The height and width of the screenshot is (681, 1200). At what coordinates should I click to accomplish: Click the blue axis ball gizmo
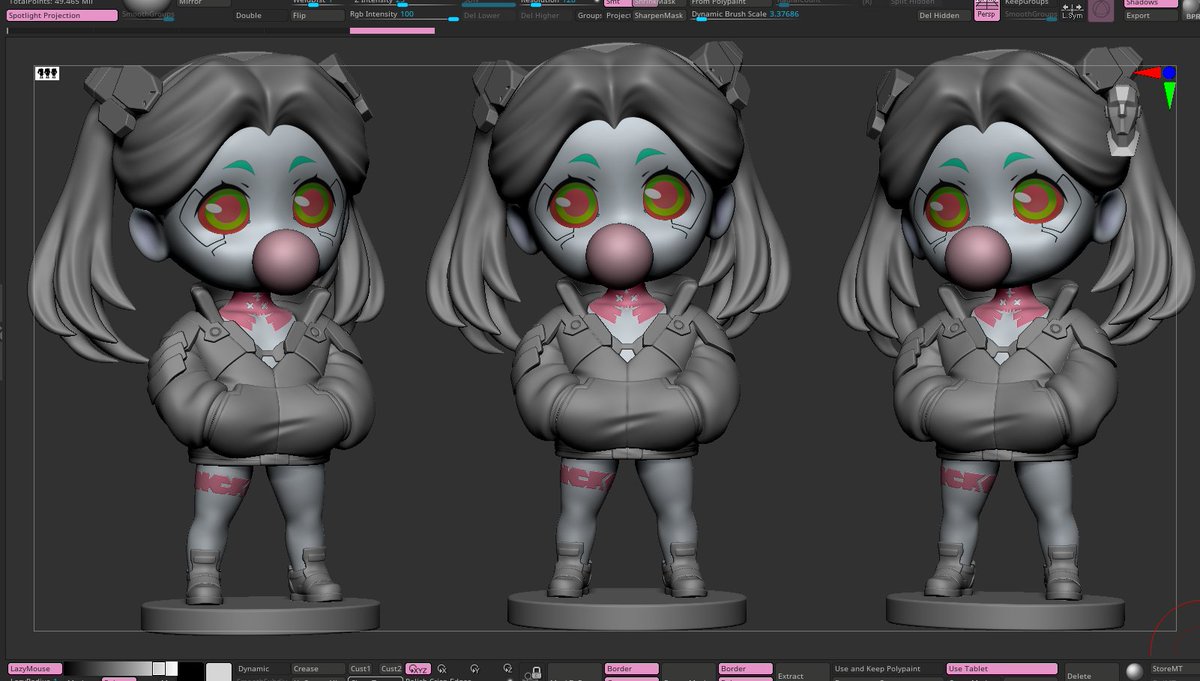click(1168, 73)
